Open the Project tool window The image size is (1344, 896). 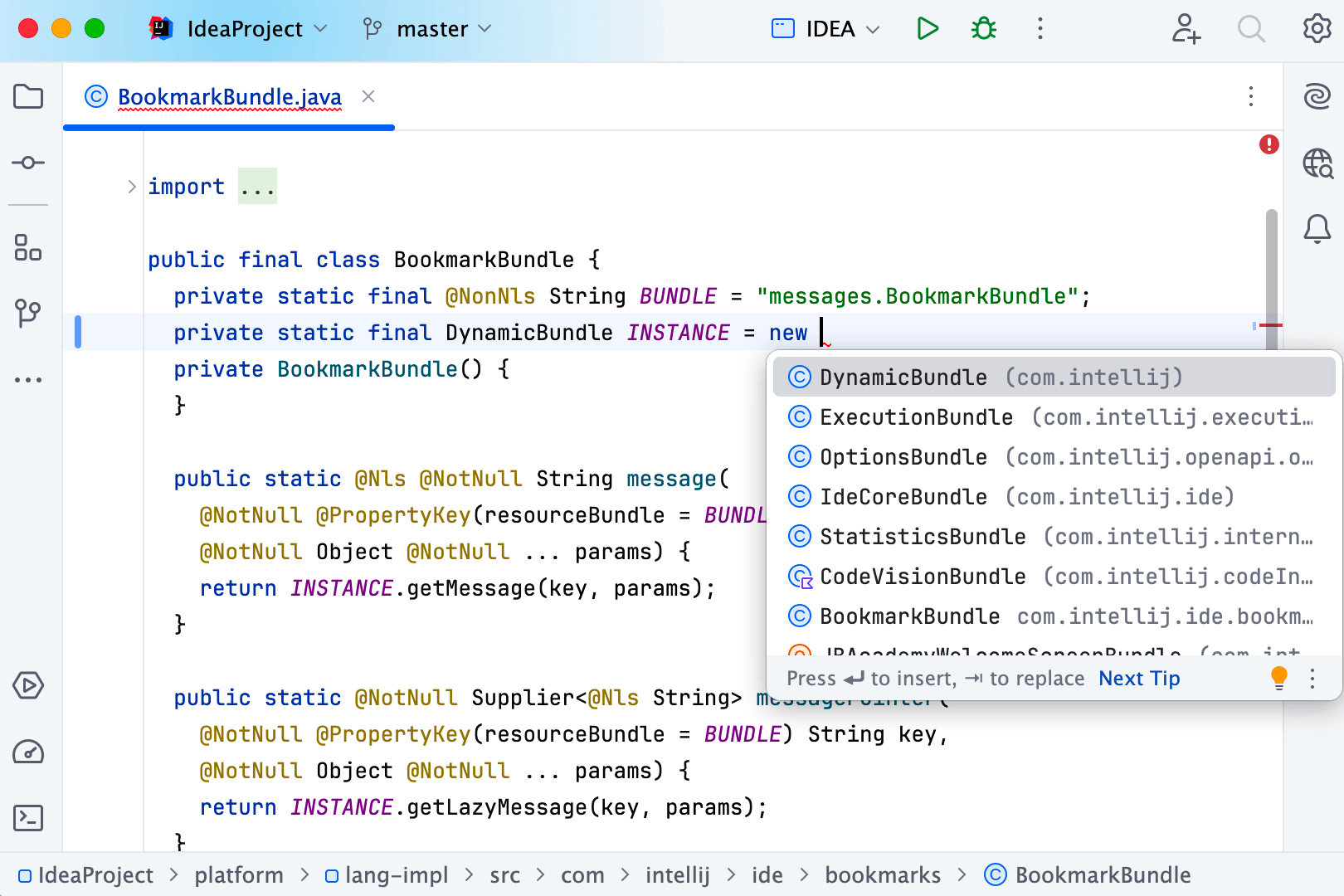27,97
